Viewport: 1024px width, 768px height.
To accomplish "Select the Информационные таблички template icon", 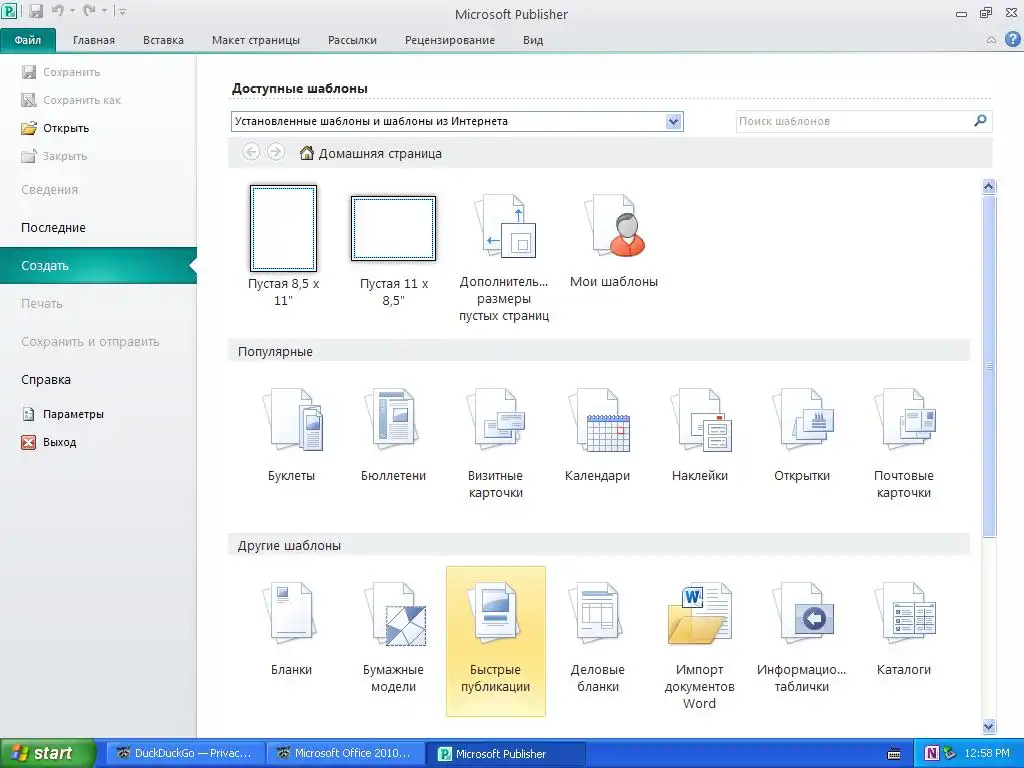I will point(802,614).
